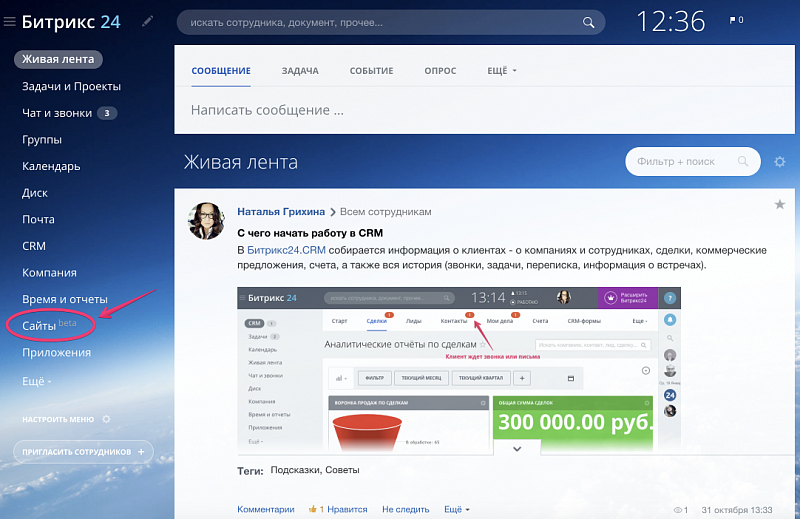Open Календарь from left menu
The width and height of the screenshot is (800, 519).
51,166
